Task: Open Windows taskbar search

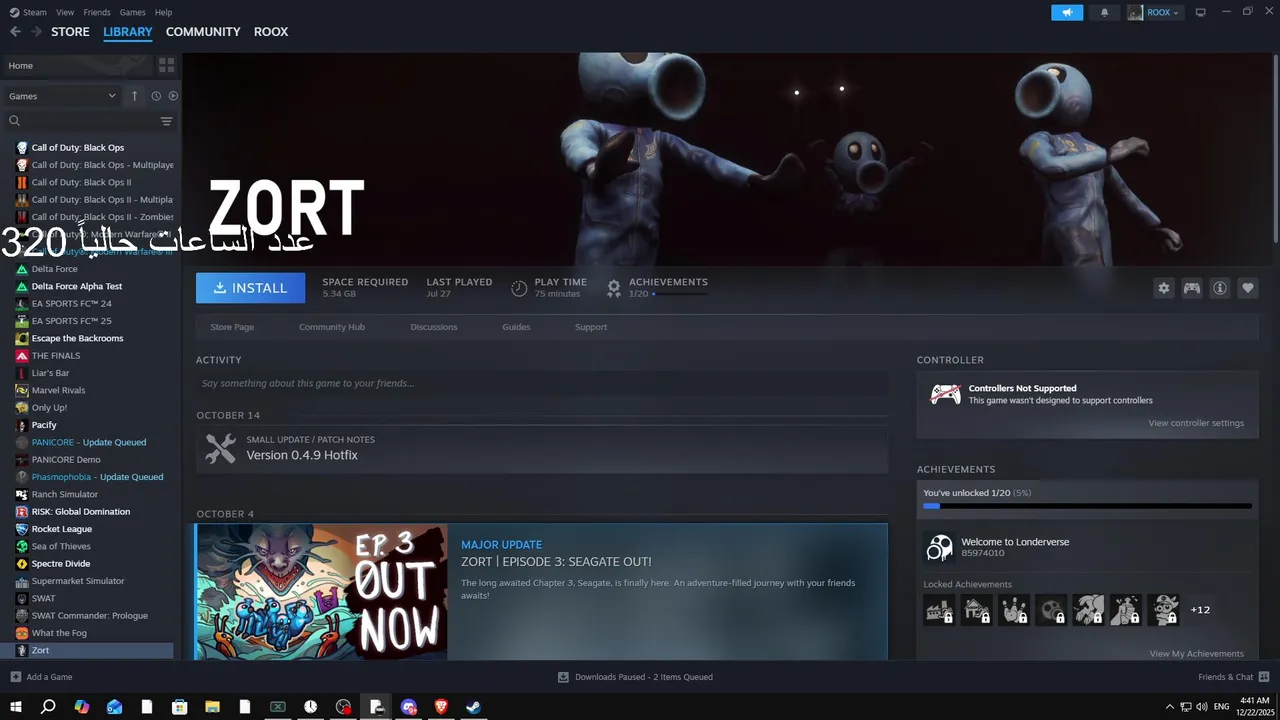Action: (48, 707)
